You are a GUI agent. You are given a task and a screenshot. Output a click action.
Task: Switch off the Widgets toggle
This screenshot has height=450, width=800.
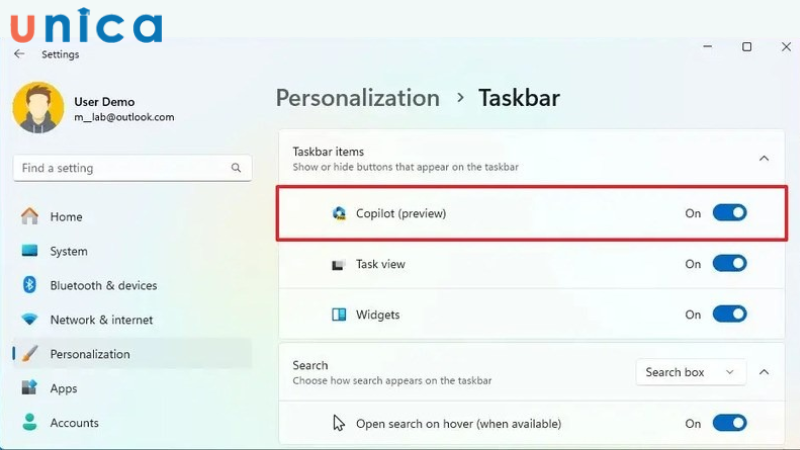(729, 314)
